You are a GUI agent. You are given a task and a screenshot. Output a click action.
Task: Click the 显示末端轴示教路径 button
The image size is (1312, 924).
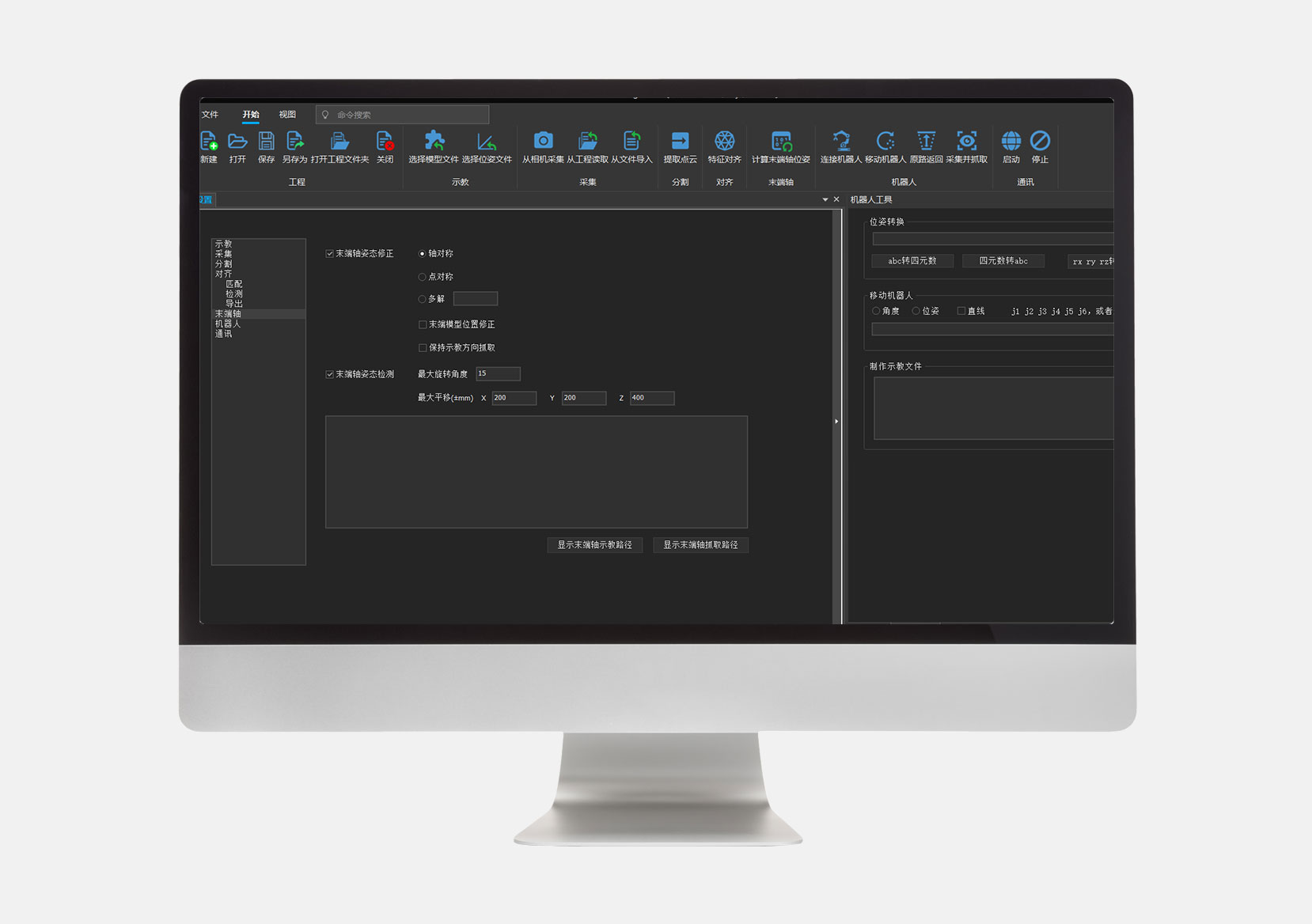click(594, 545)
